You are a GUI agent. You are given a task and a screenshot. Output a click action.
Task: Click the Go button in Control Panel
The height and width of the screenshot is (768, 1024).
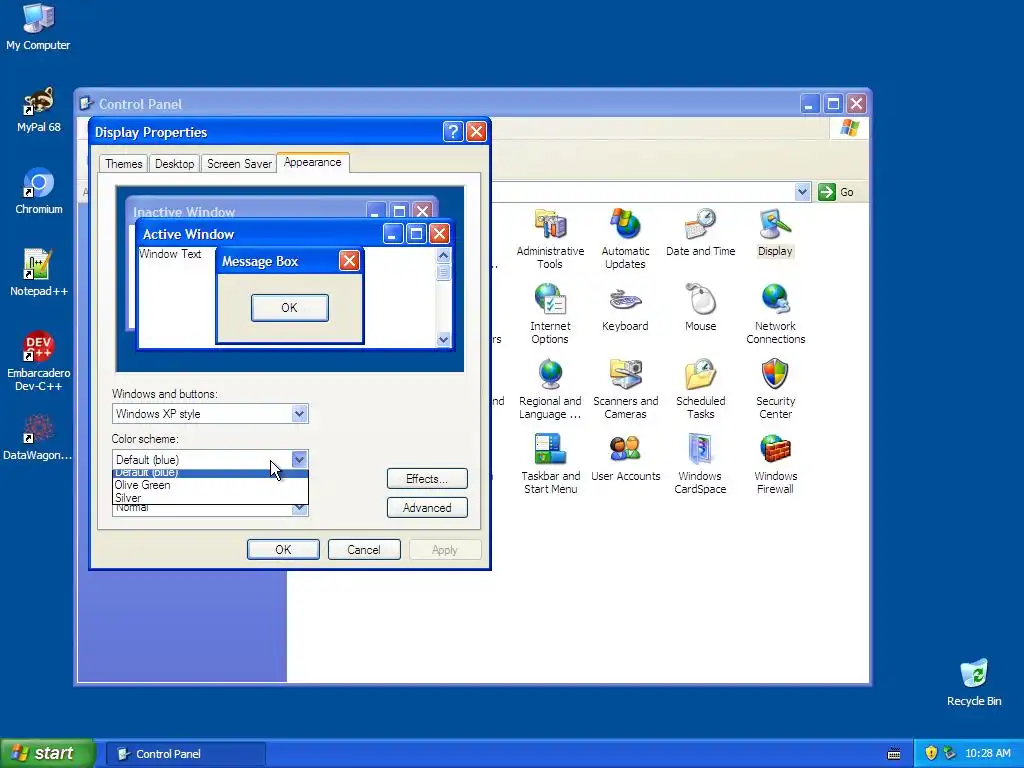pos(837,192)
